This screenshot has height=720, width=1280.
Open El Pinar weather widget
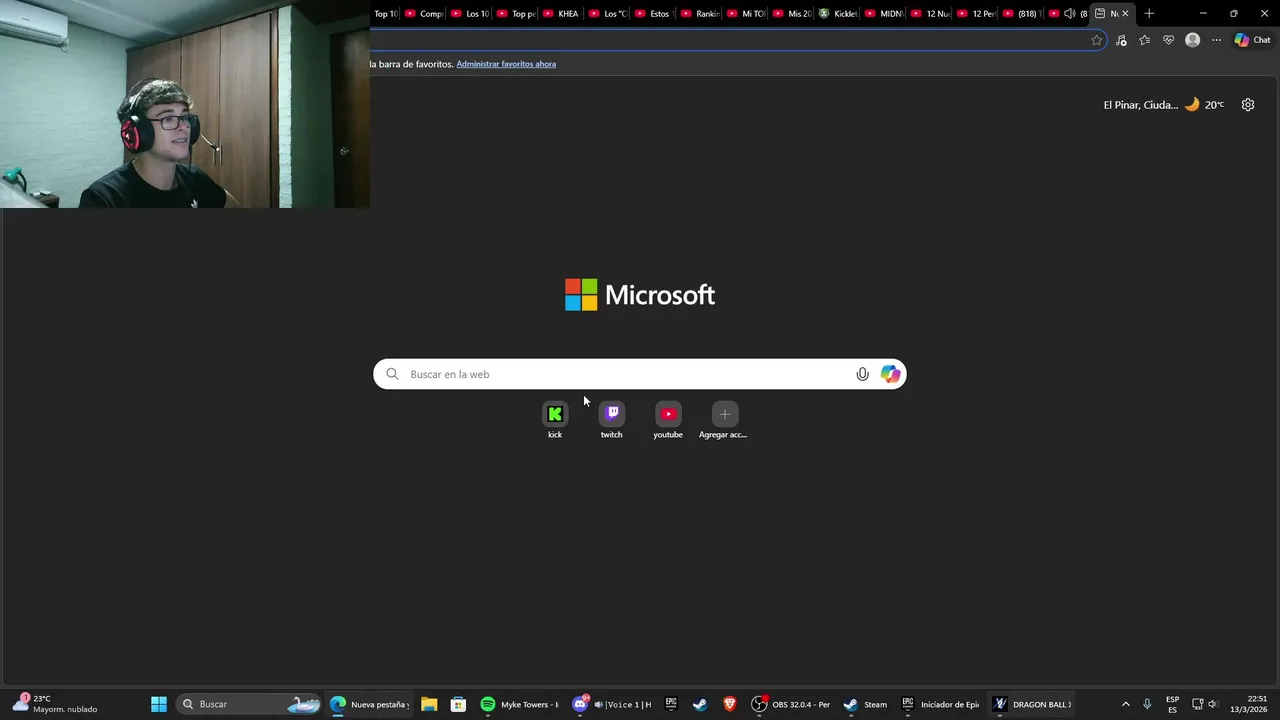[1164, 104]
